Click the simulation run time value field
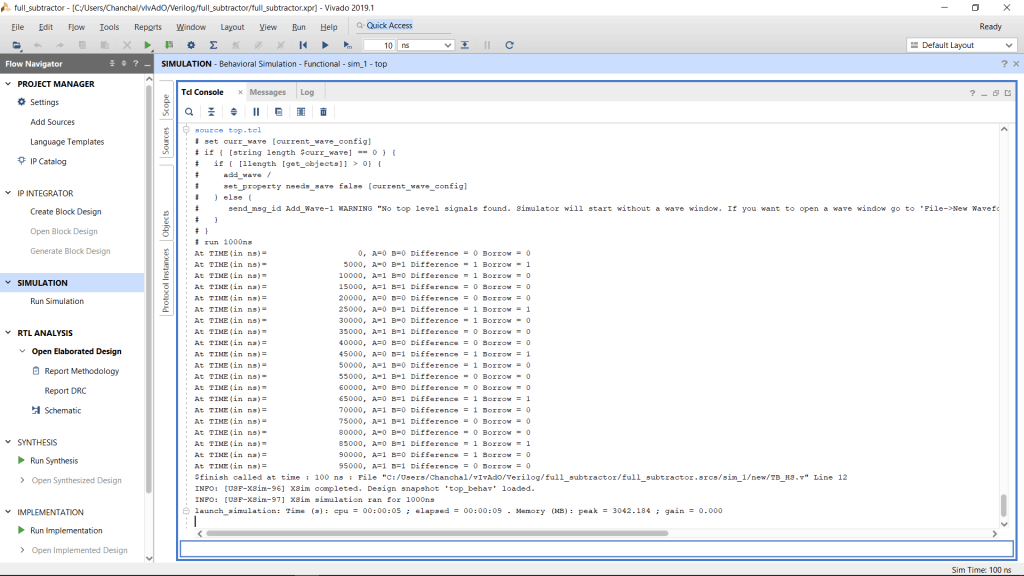The height and width of the screenshot is (576, 1024). coord(379,45)
